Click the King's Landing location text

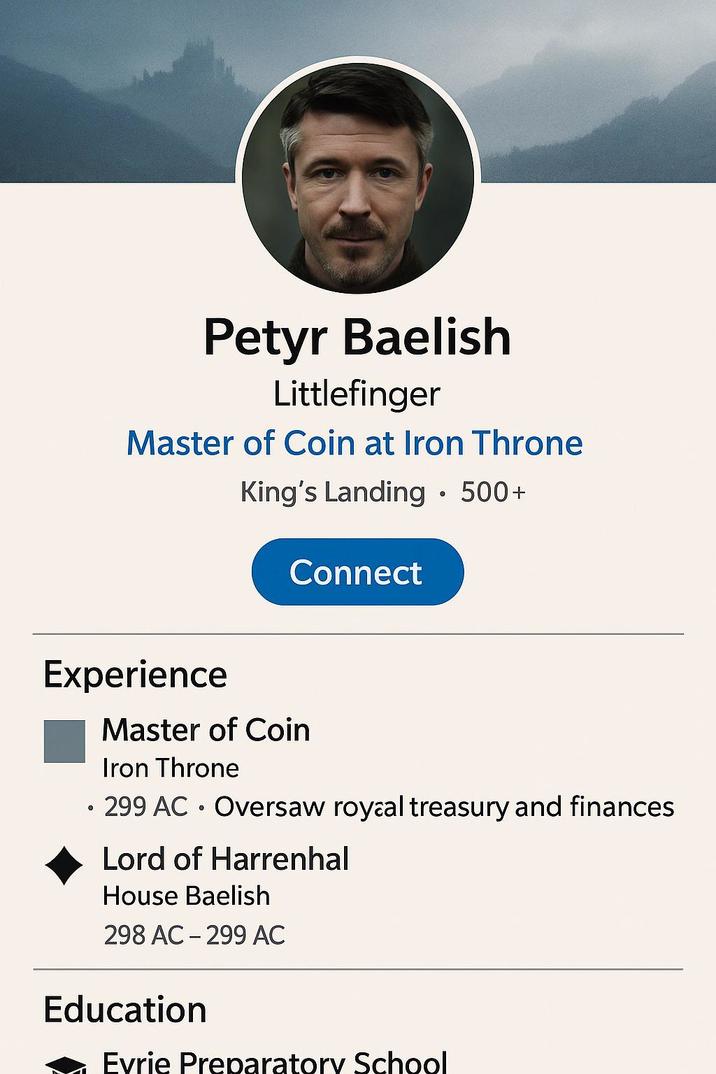[332, 492]
